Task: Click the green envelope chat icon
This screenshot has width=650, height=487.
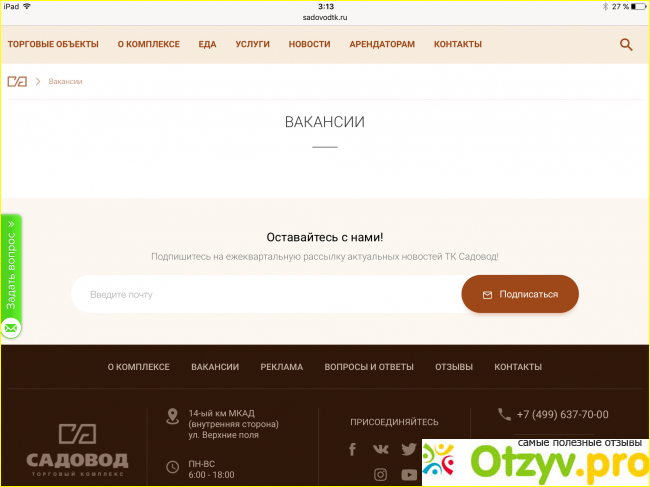Action: [11, 327]
